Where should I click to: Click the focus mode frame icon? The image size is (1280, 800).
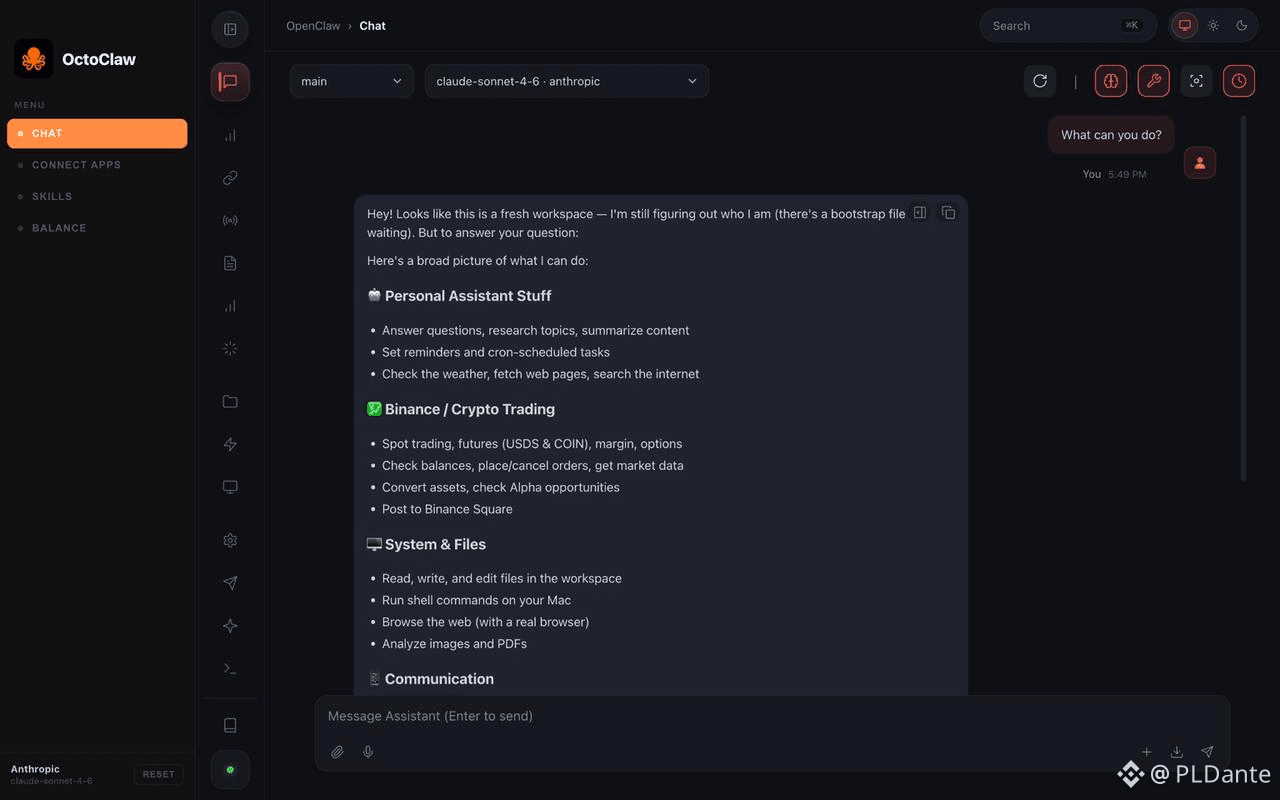1197,81
